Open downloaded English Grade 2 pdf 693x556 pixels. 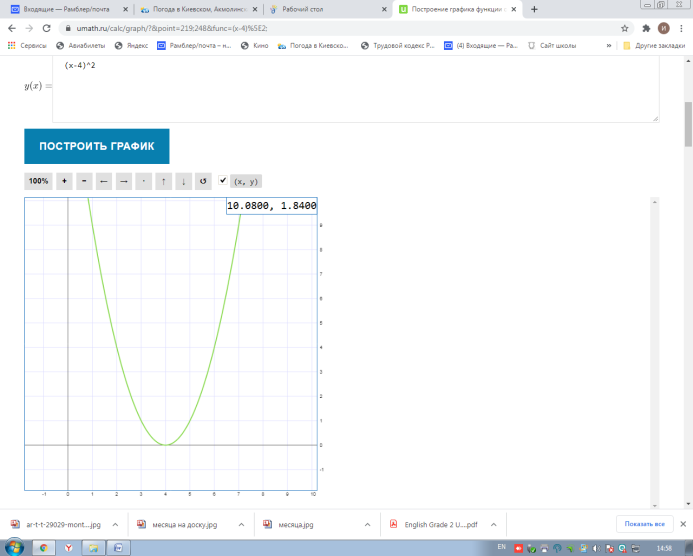tap(435, 525)
